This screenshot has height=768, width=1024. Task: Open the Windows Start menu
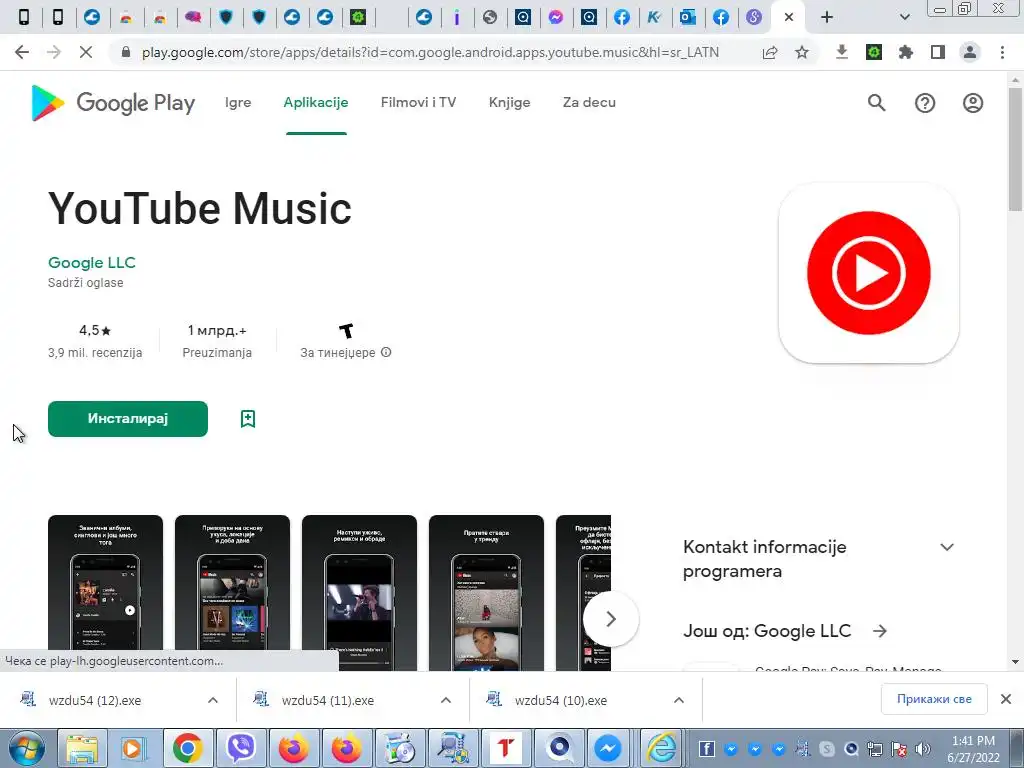click(x=25, y=748)
